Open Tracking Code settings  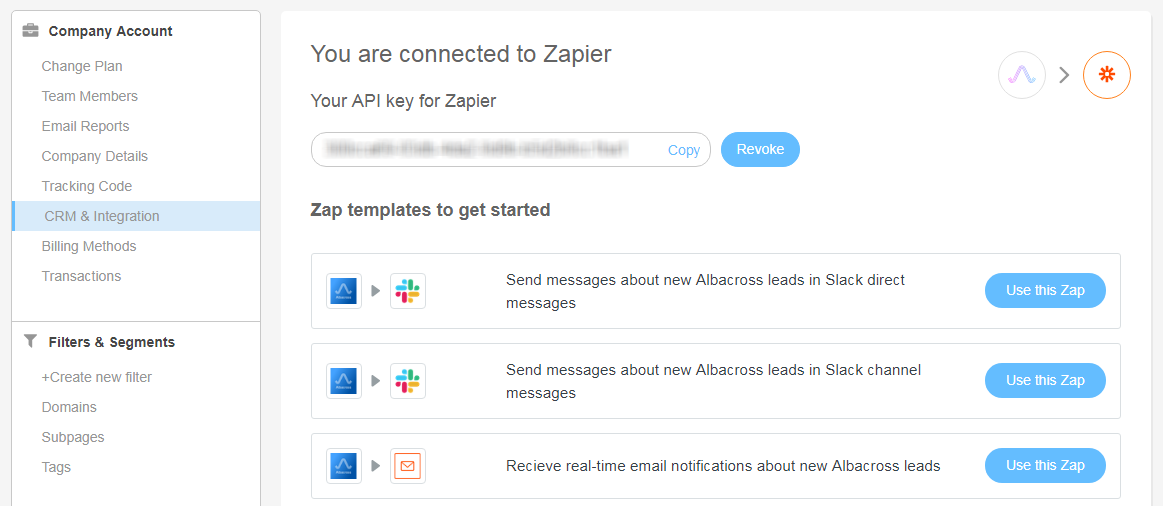87,186
